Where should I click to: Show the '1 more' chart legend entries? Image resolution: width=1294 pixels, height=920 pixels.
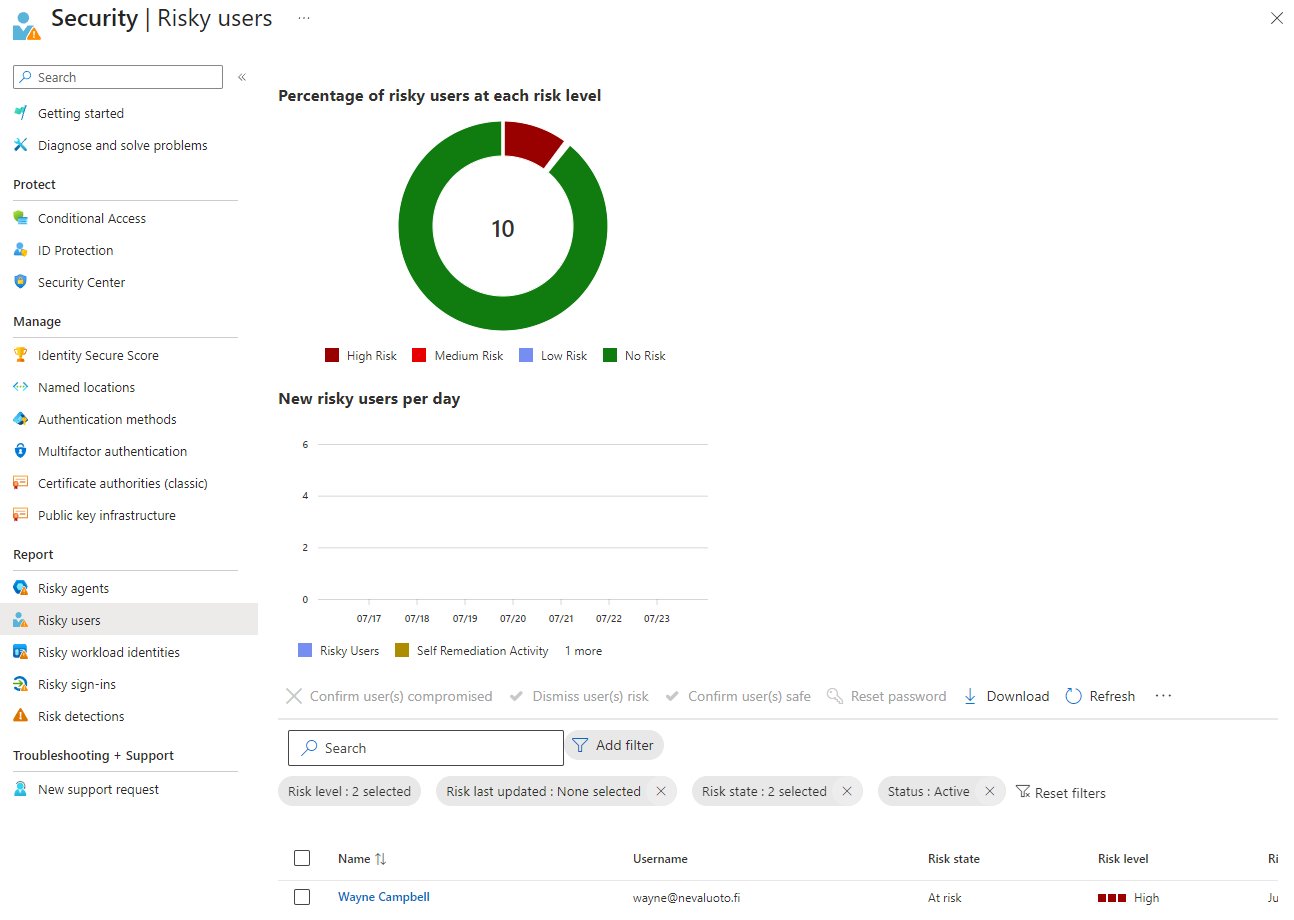point(583,651)
